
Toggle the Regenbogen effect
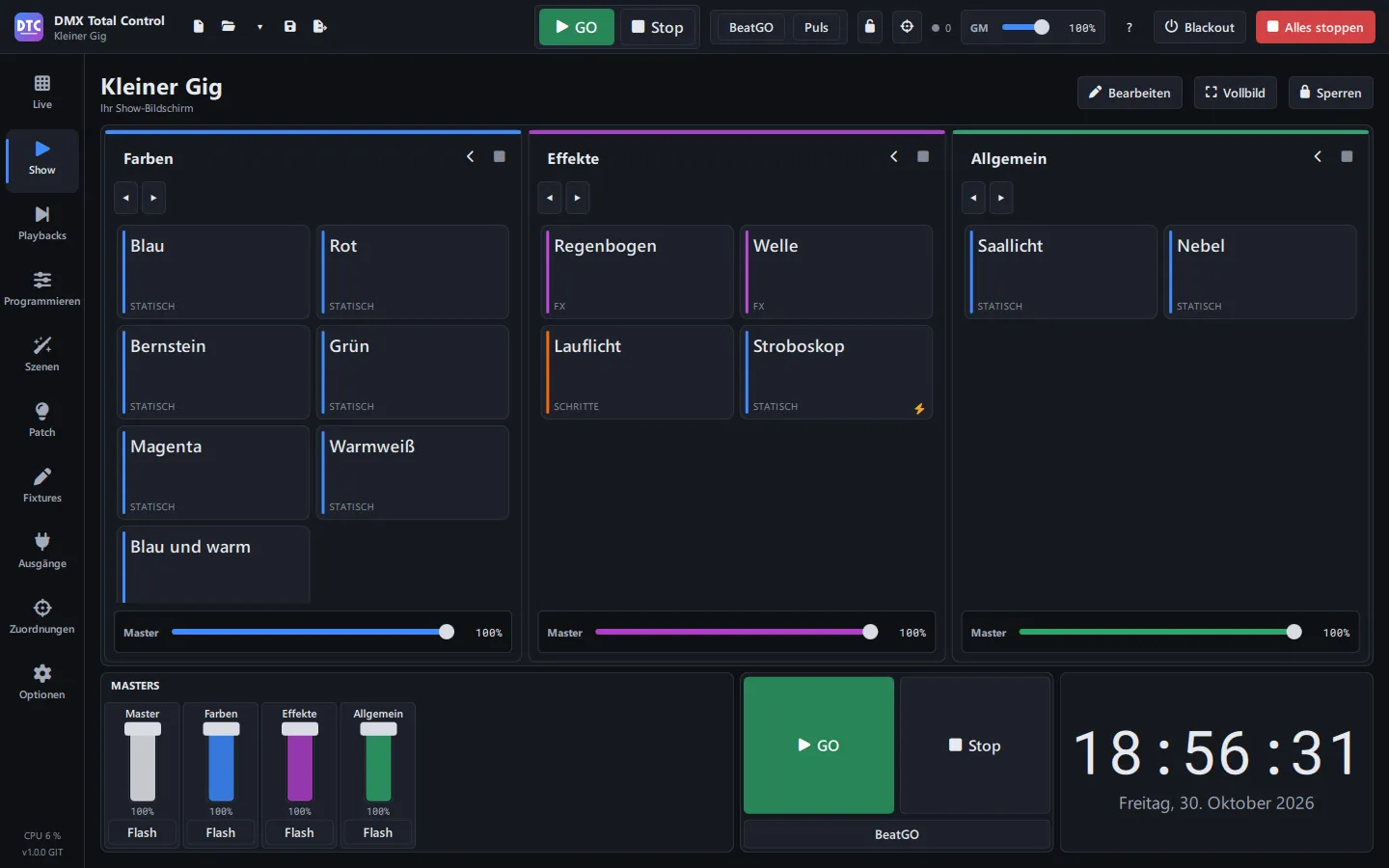[x=638, y=272]
